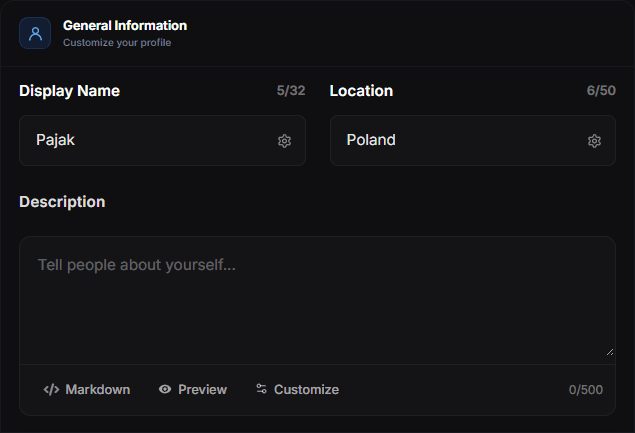Click the Display Name label
Viewport: 635px width, 433px height.
click(x=70, y=91)
